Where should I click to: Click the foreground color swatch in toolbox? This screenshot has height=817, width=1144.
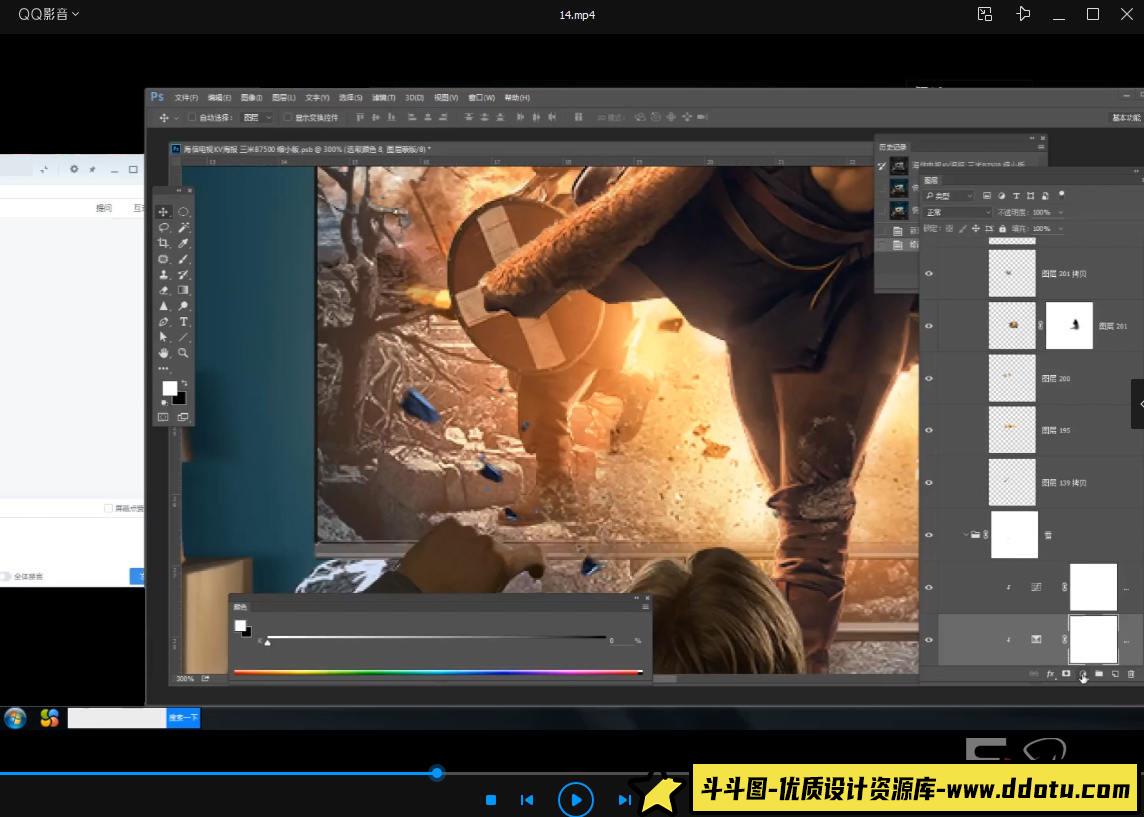pos(169,388)
